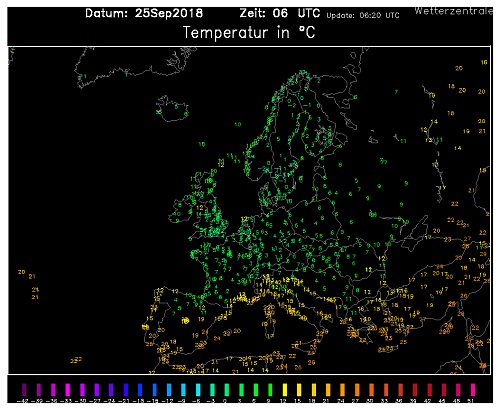Select the 9 degree green swatch
Image resolution: width=500 pixels, height=410 pixels.
coord(270,390)
